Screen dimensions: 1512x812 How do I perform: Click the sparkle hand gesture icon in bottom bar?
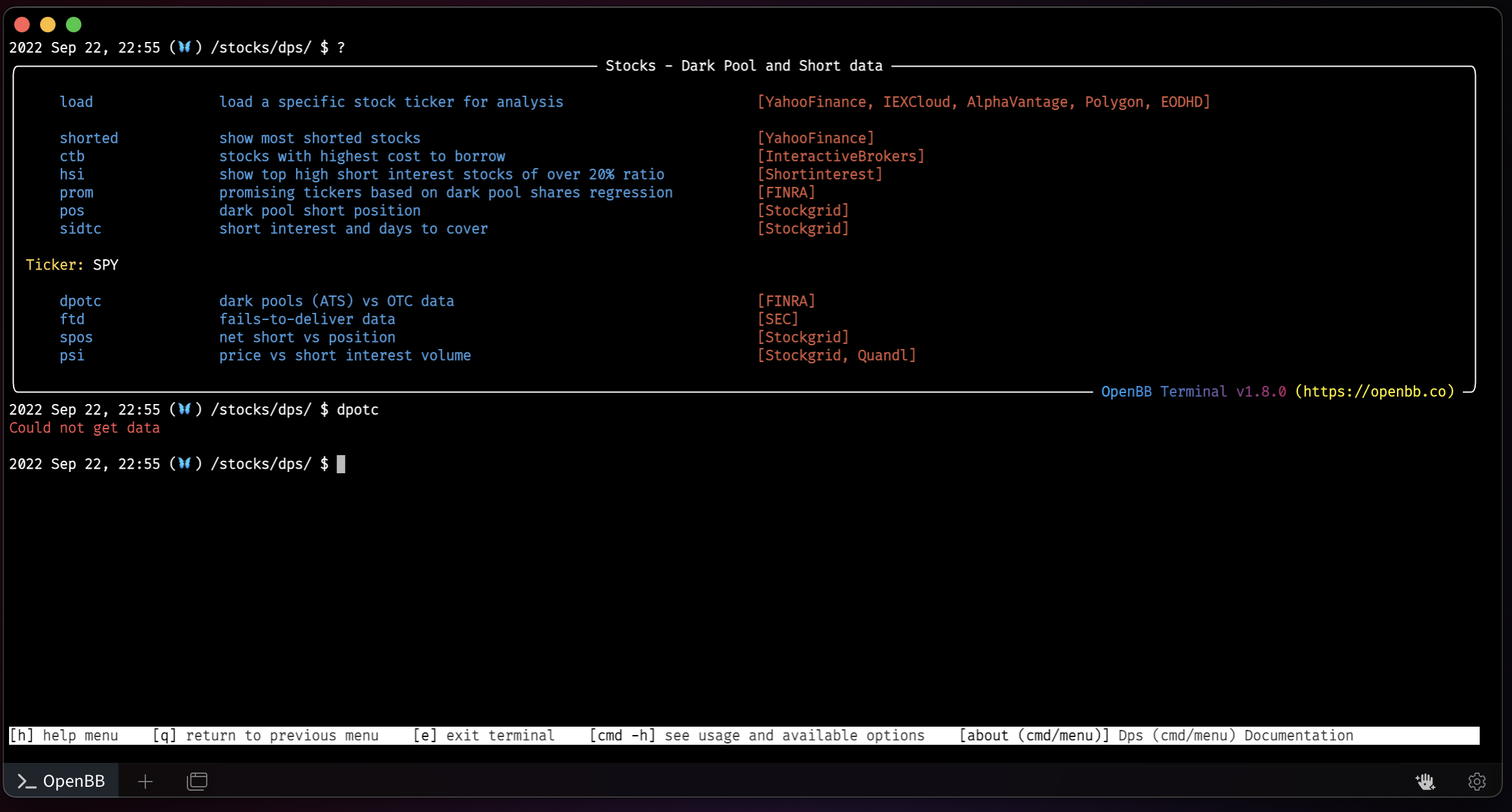pos(1425,782)
